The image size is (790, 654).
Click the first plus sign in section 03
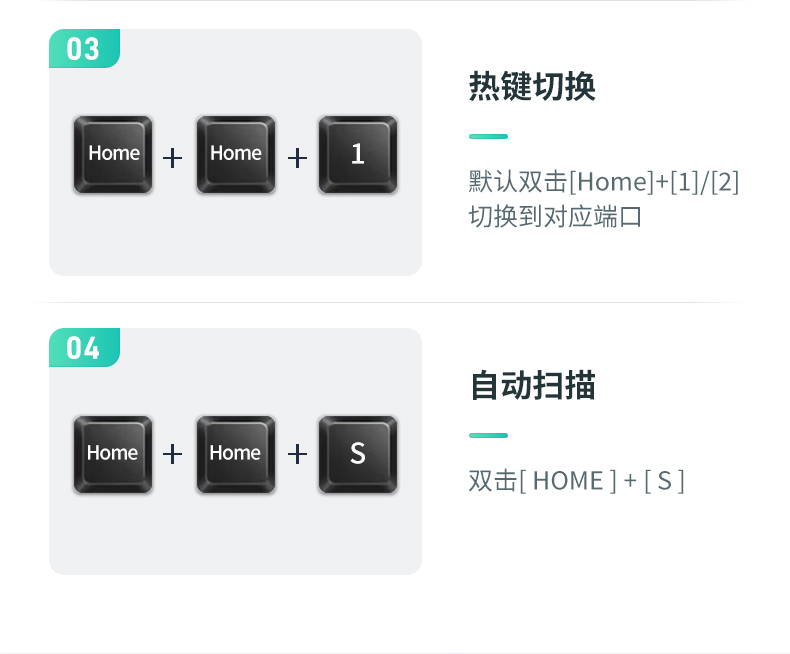[172, 158]
